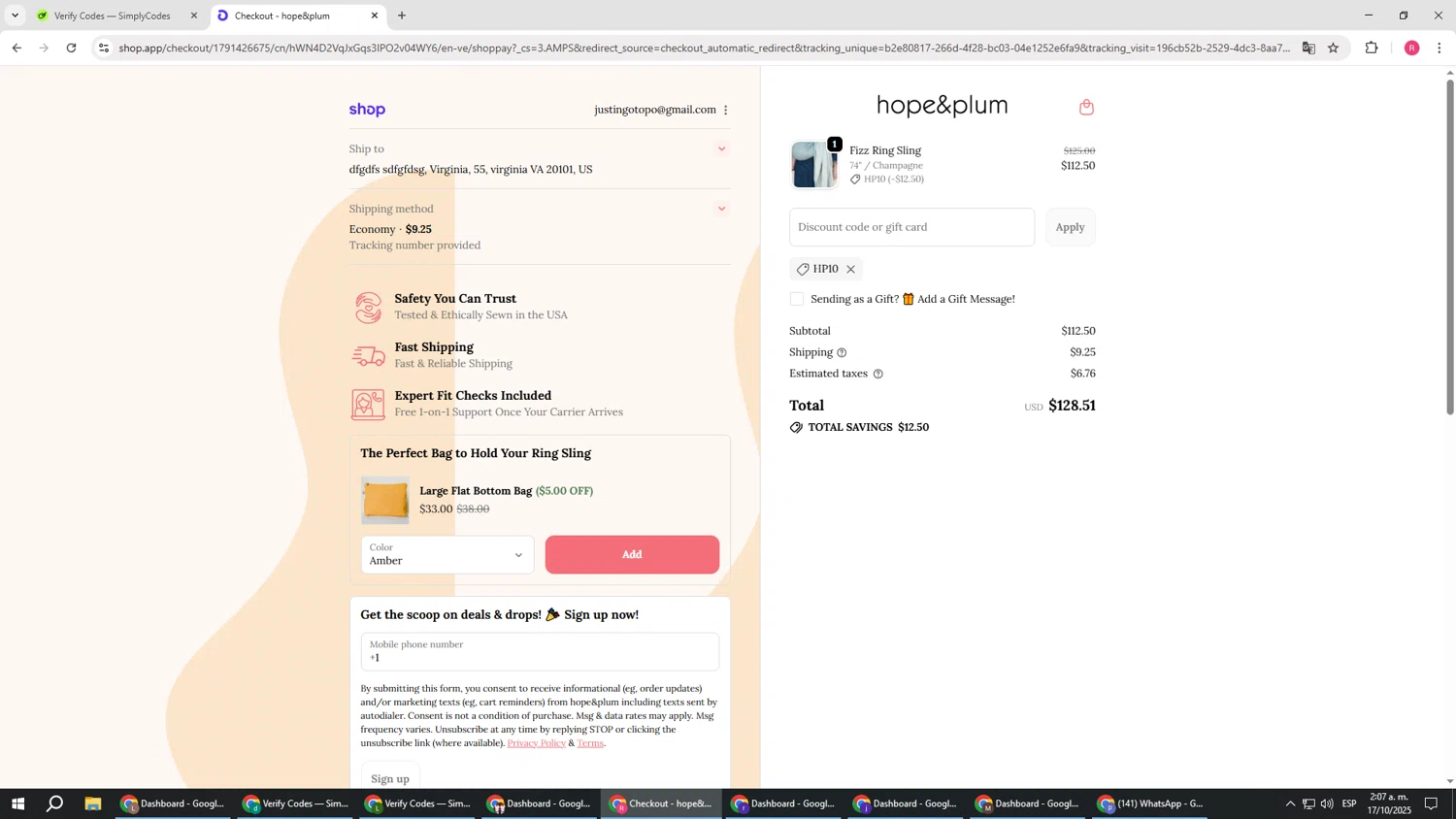Open a new browser tab

pyautogui.click(x=402, y=16)
